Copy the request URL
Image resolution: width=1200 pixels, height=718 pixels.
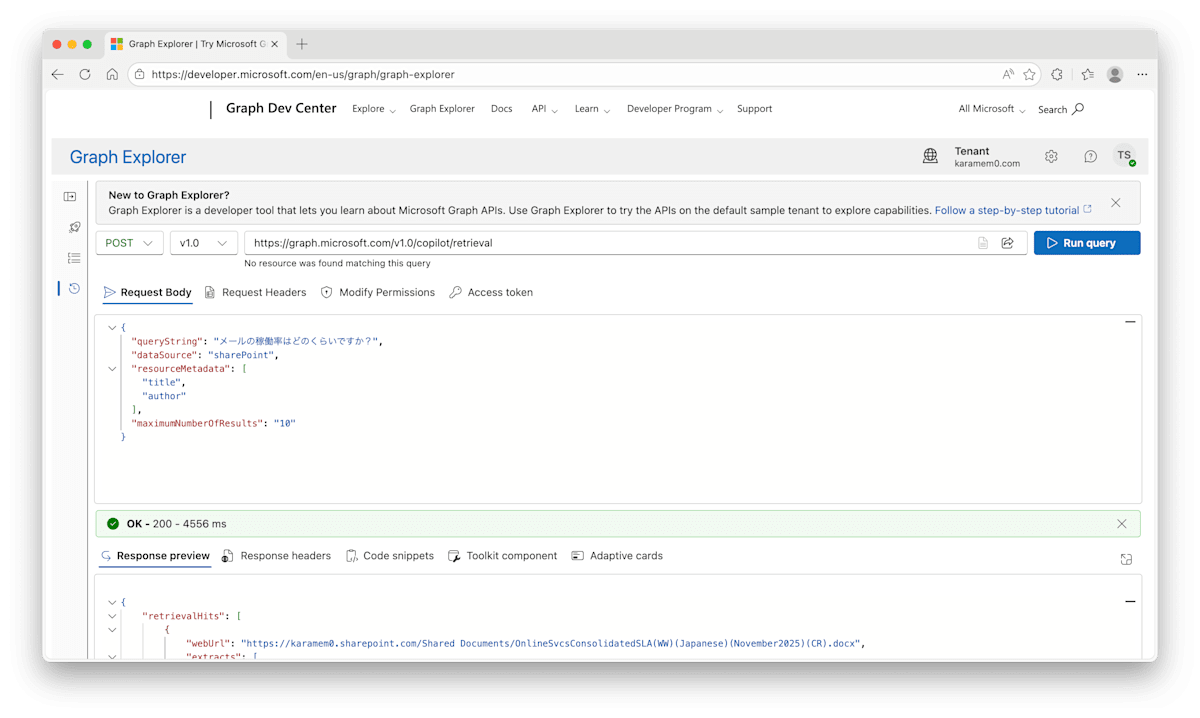coord(982,242)
